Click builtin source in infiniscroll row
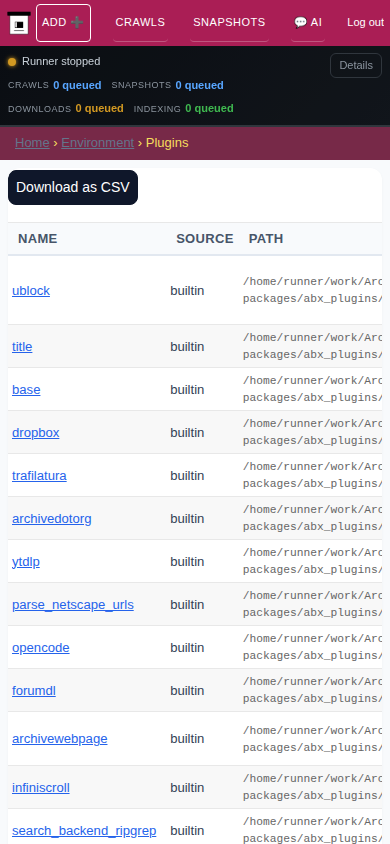390x844 pixels. click(187, 788)
